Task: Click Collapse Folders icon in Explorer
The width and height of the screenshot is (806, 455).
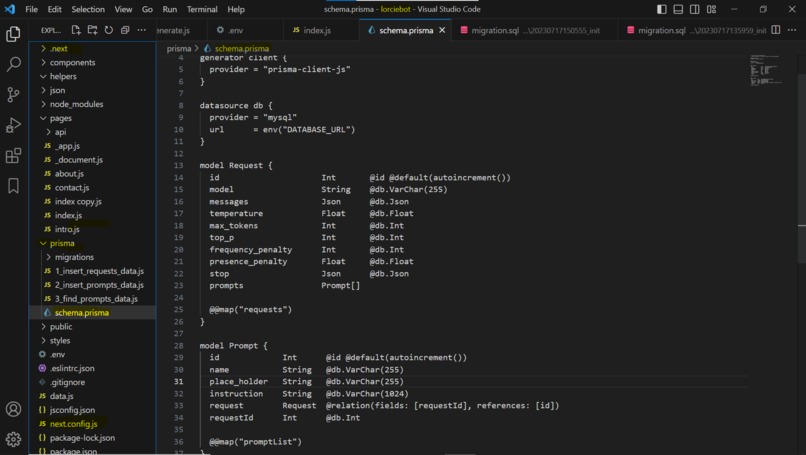Action: [x=125, y=30]
